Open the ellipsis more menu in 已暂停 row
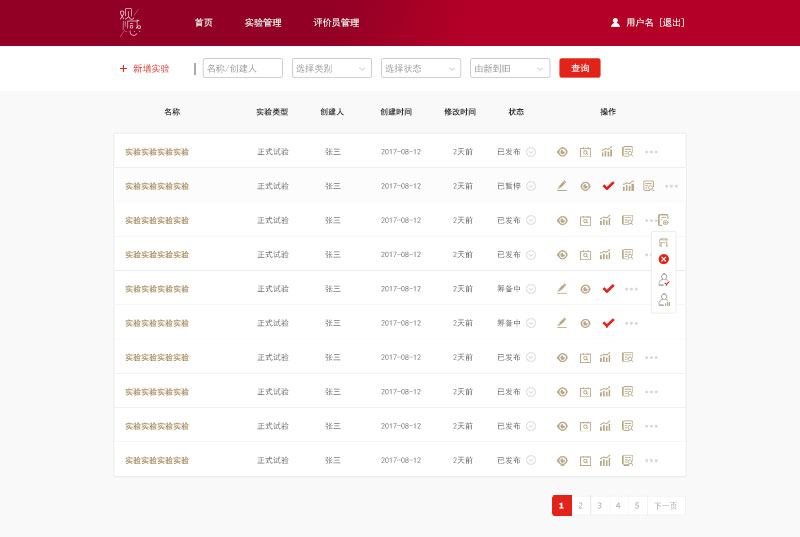This screenshot has height=537, width=800. 671,186
